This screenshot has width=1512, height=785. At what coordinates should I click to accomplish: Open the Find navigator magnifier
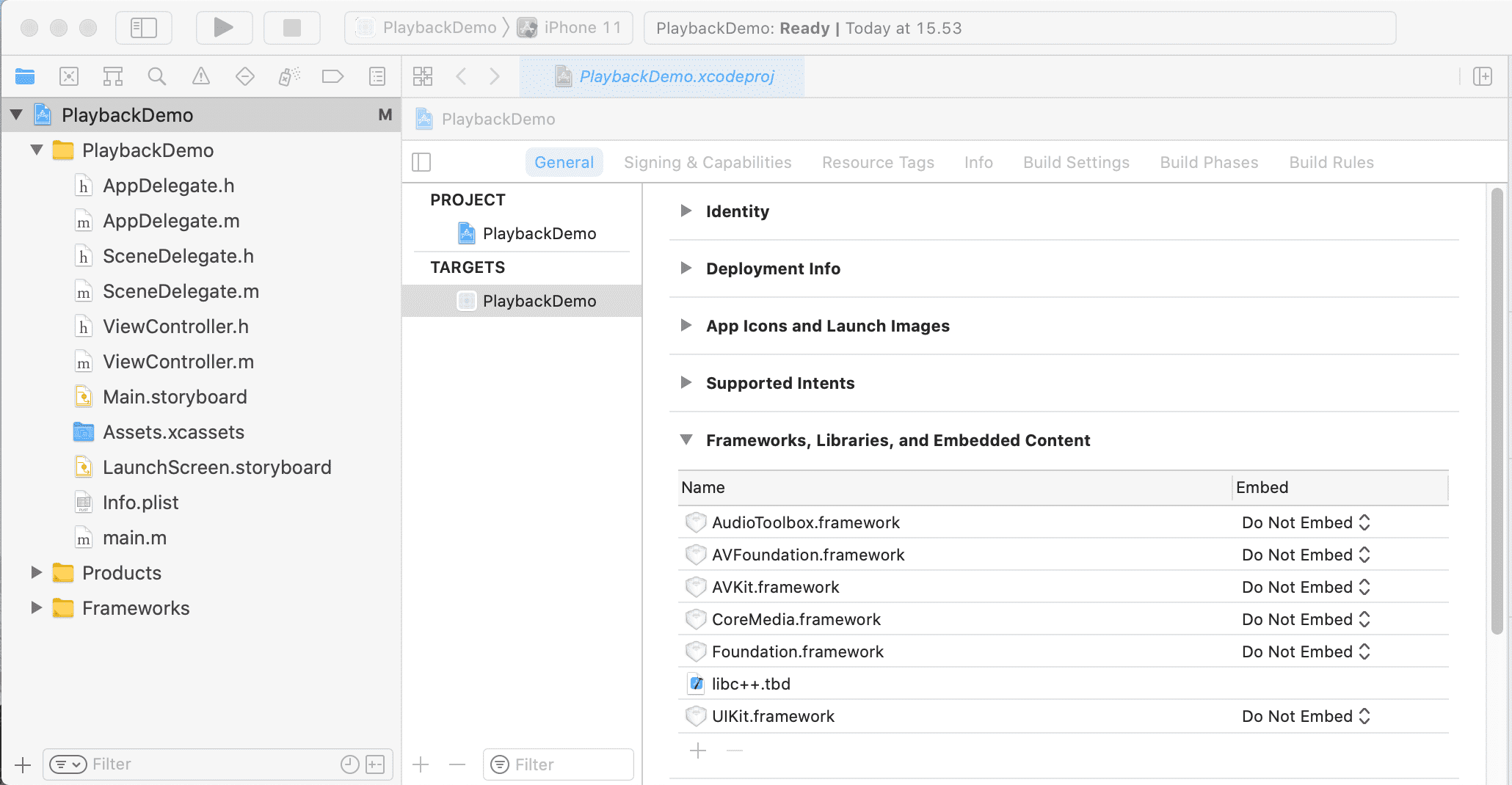pyautogui.click(x=157, y=76)
